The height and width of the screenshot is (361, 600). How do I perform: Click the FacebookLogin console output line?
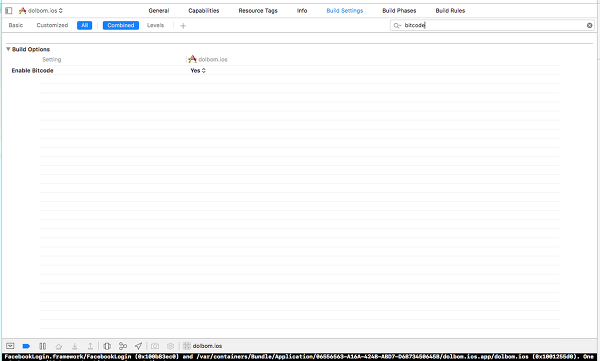point(299,357)
